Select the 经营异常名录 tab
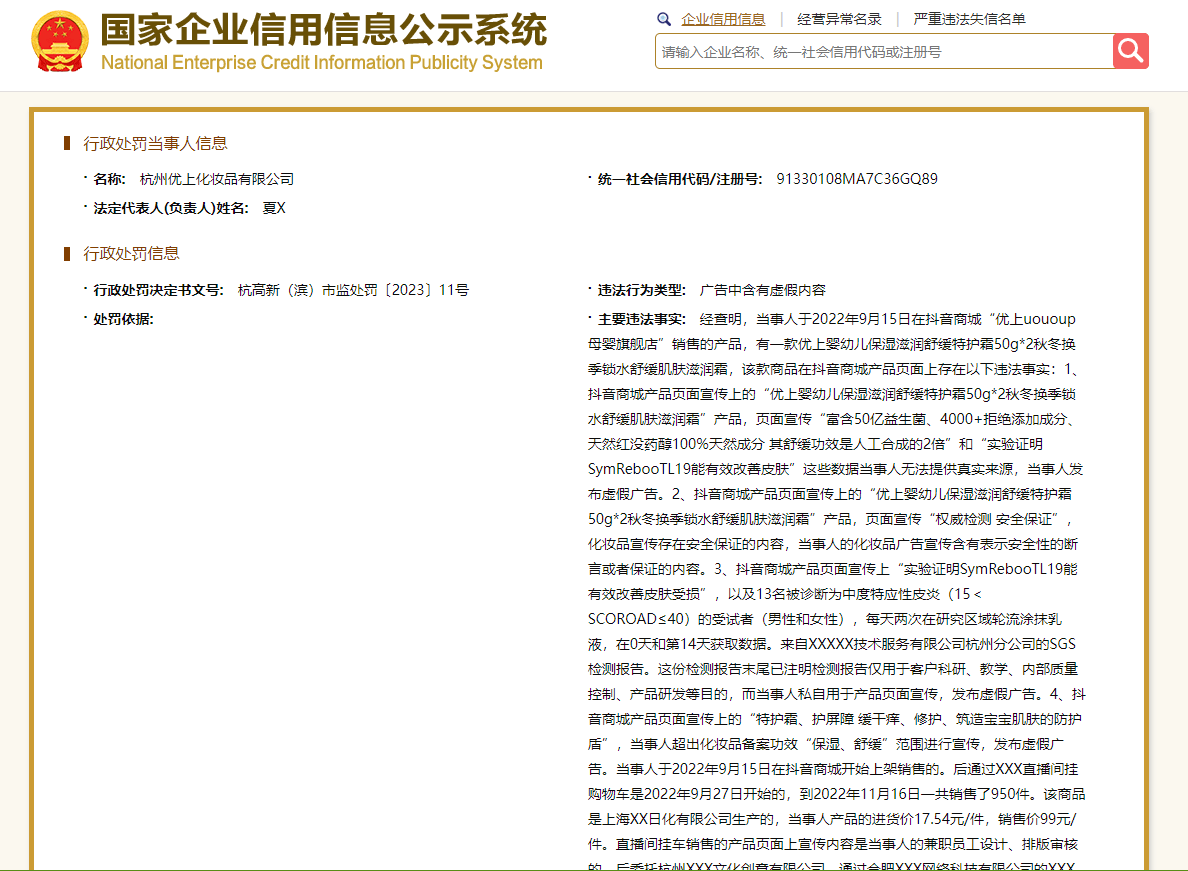Image resolution: width=1188 pixels, height=871 pixels. click(839, 19)
